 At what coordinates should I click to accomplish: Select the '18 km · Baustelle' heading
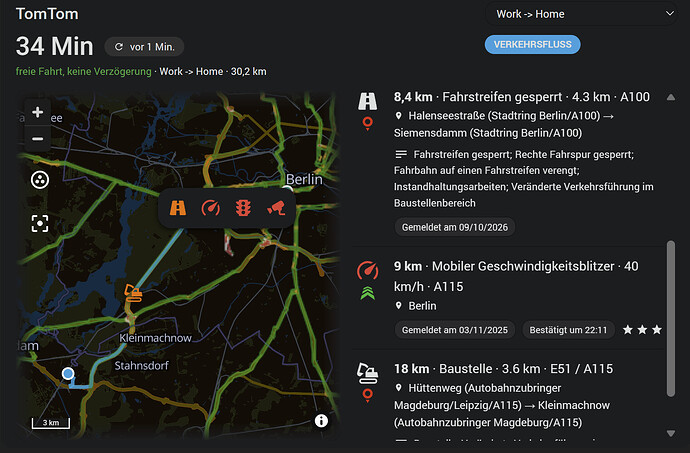click(503, 369)
